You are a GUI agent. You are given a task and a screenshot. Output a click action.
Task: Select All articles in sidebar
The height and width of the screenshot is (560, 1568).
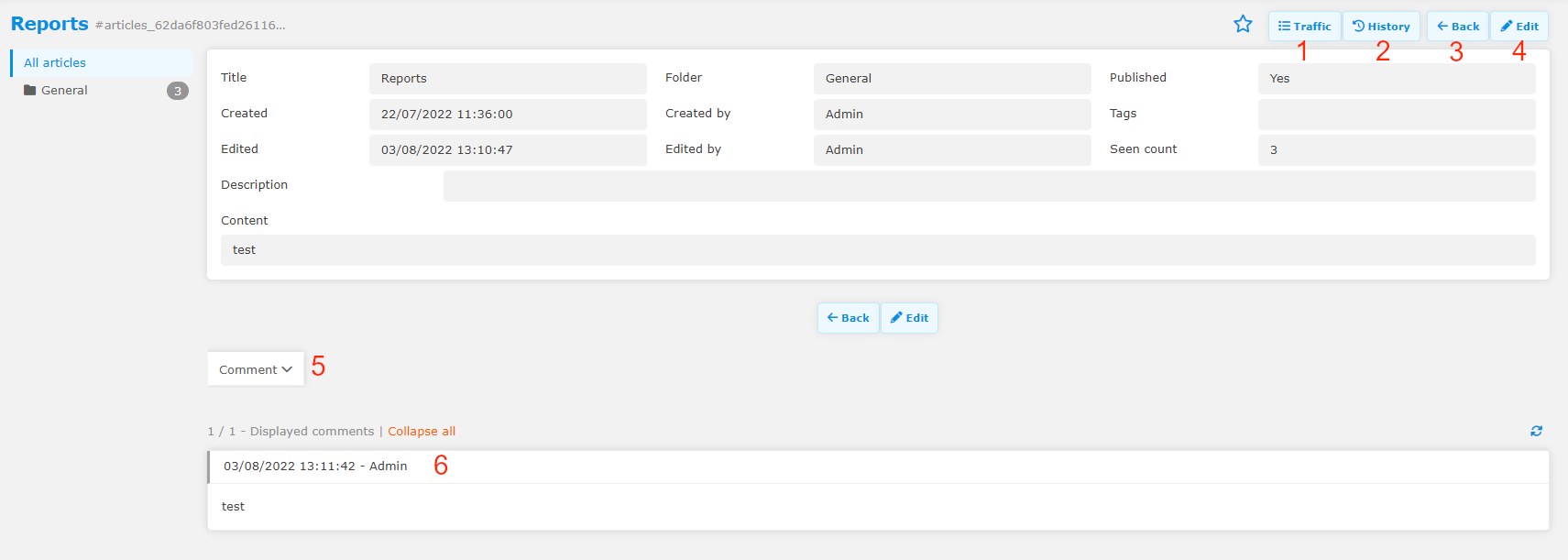pos(55,62)
